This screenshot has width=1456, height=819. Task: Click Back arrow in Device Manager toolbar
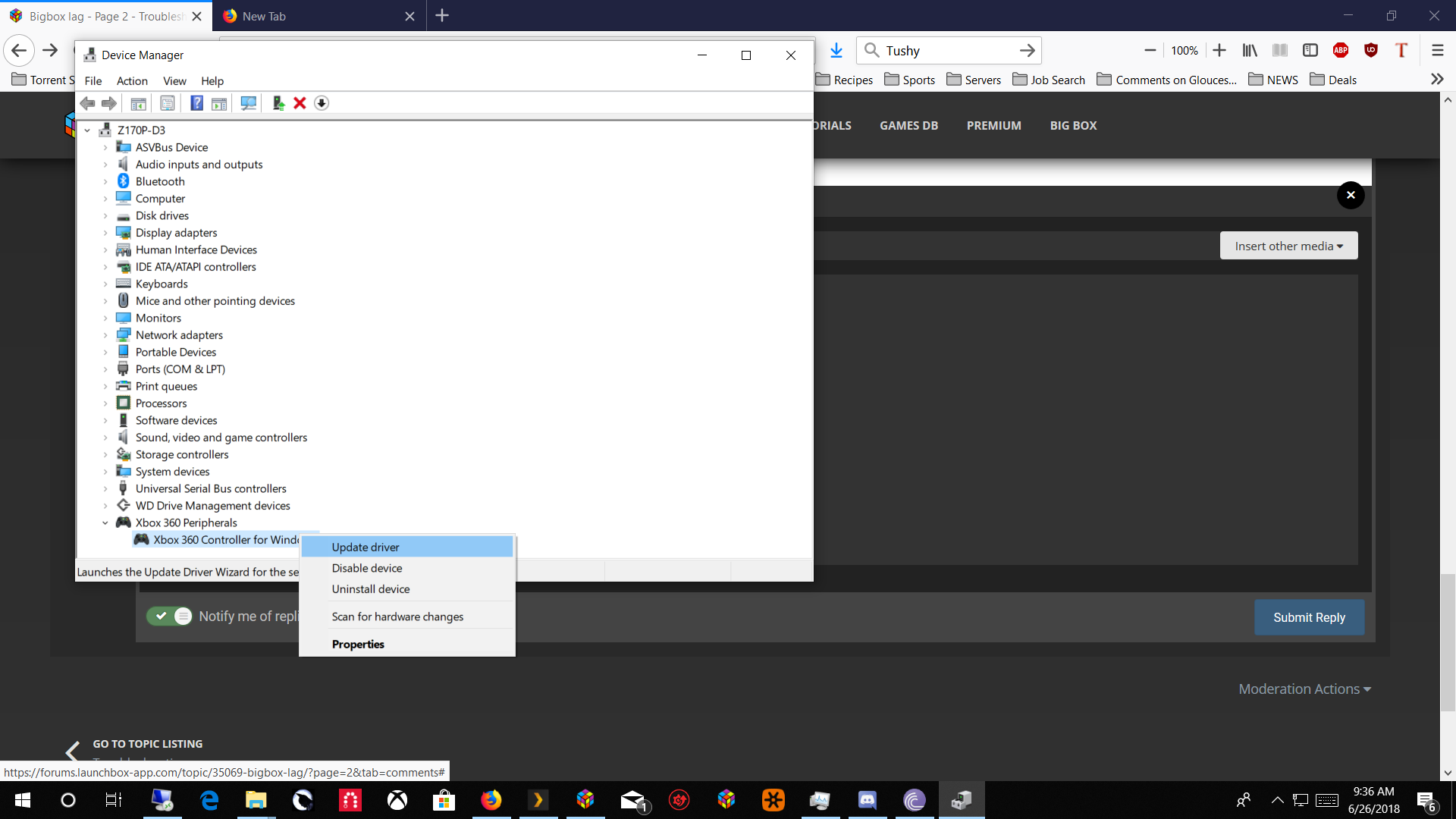(88, 103)
